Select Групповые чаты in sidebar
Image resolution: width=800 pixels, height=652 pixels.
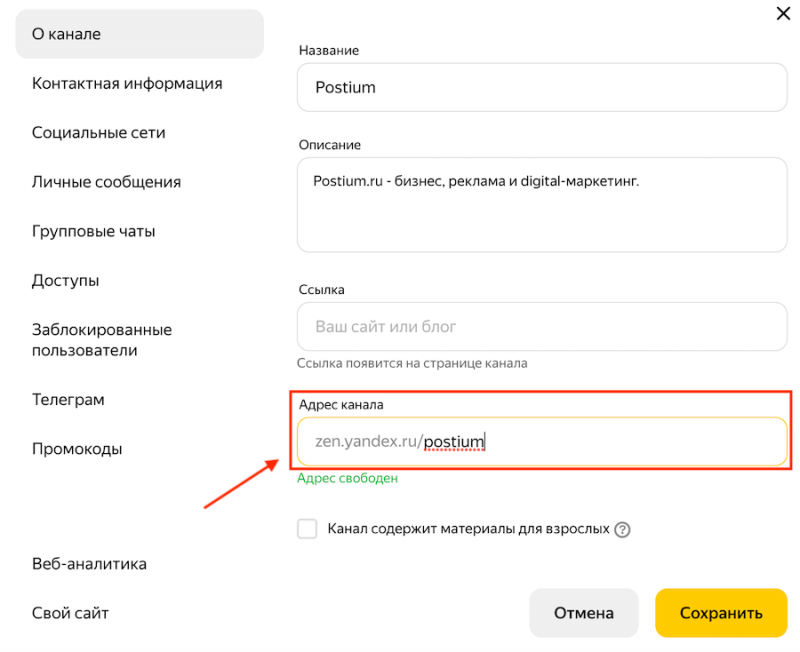[x=93, y=231]
